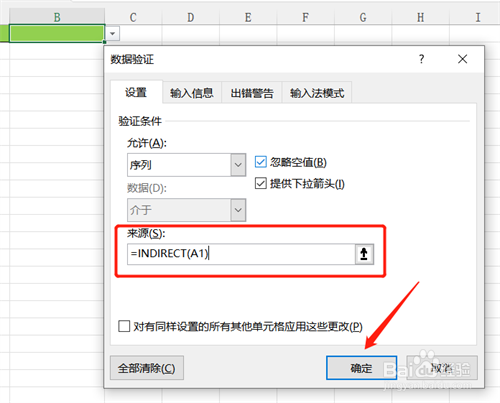Click the 来源 formula input field
Image resolution: width=500 pixels, height=403 pixels.
tap(241, 254)
